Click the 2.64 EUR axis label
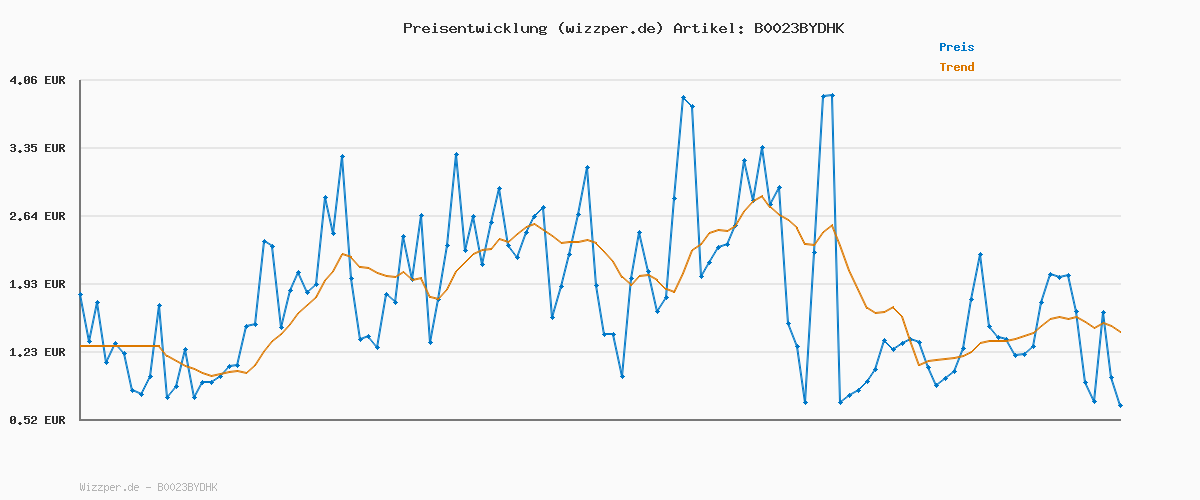Viewport: 1200px width, 500px height. coord(37,216)
